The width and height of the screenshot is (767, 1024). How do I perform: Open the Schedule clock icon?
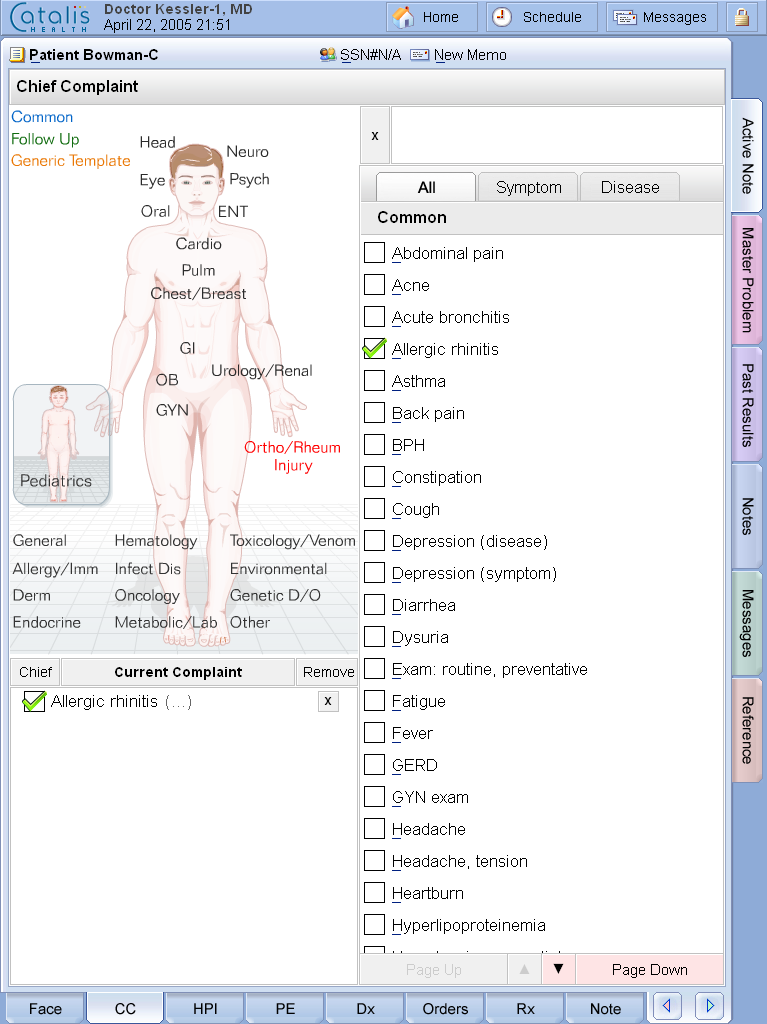click(502, 17)
